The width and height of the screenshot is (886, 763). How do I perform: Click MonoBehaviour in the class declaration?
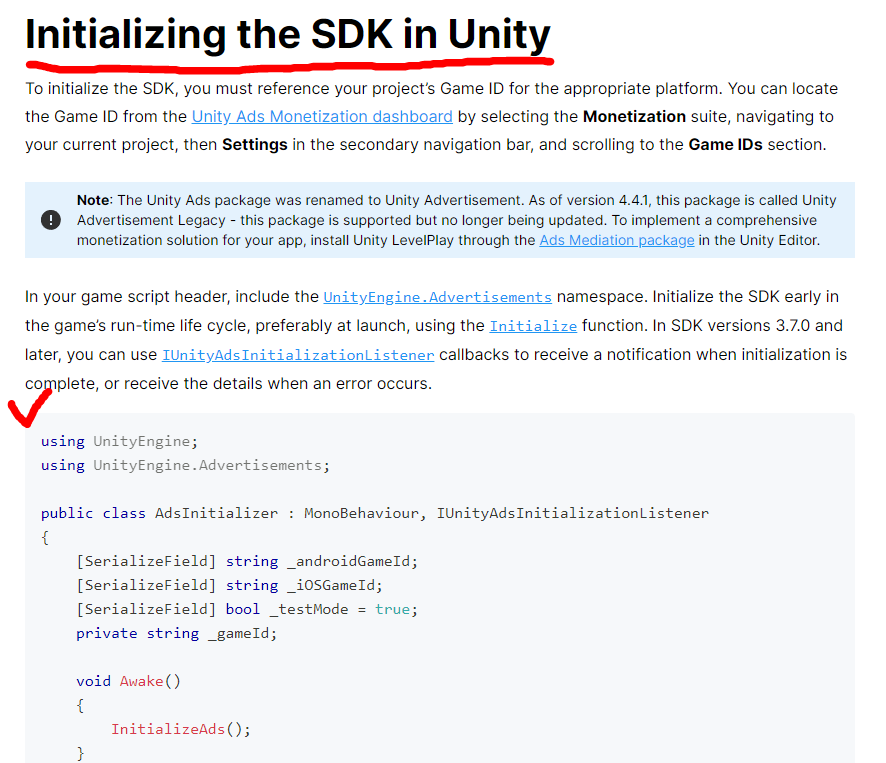pos(362,513)
